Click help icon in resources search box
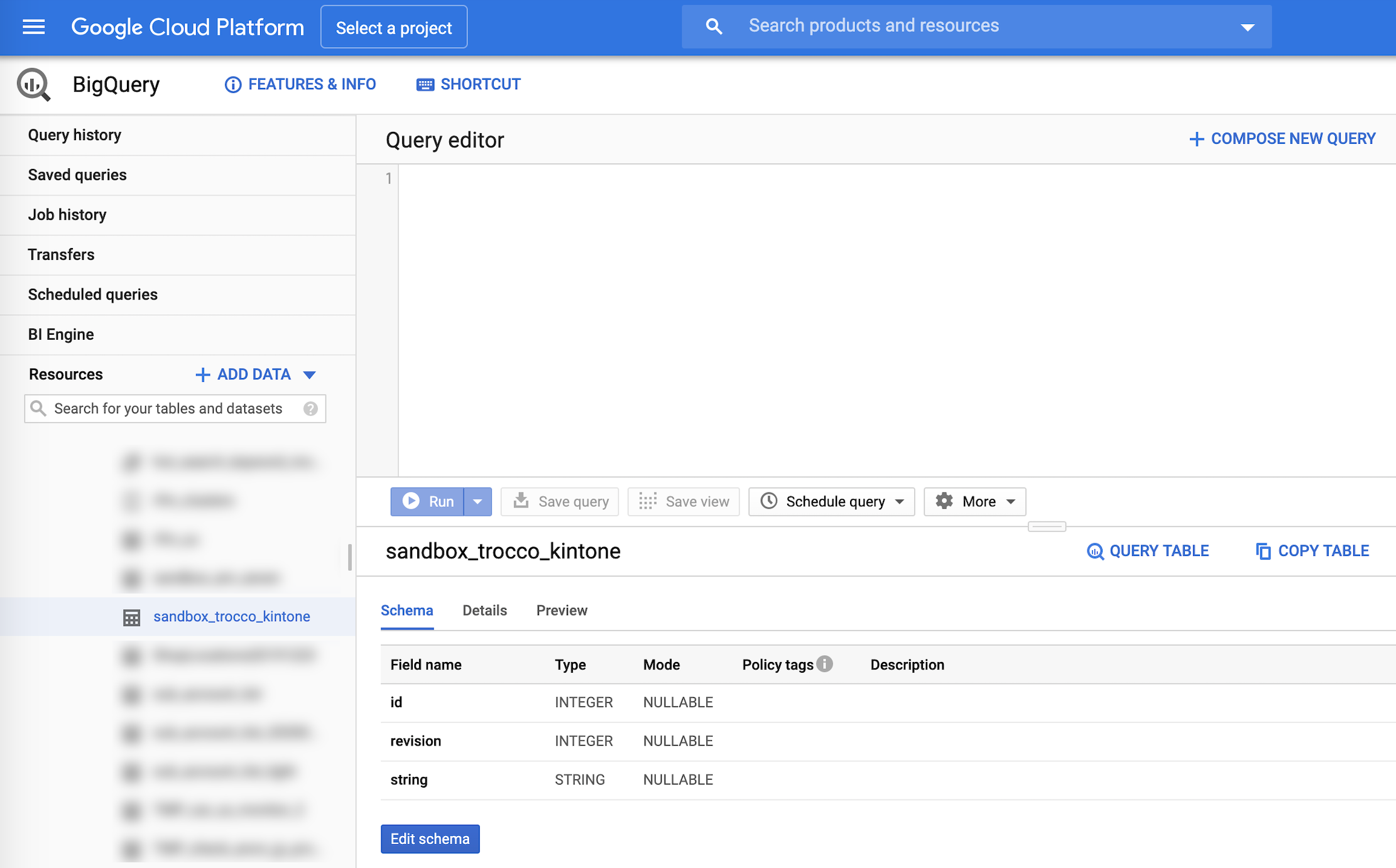Screen dimensions: 1396x868 (310, 409)
